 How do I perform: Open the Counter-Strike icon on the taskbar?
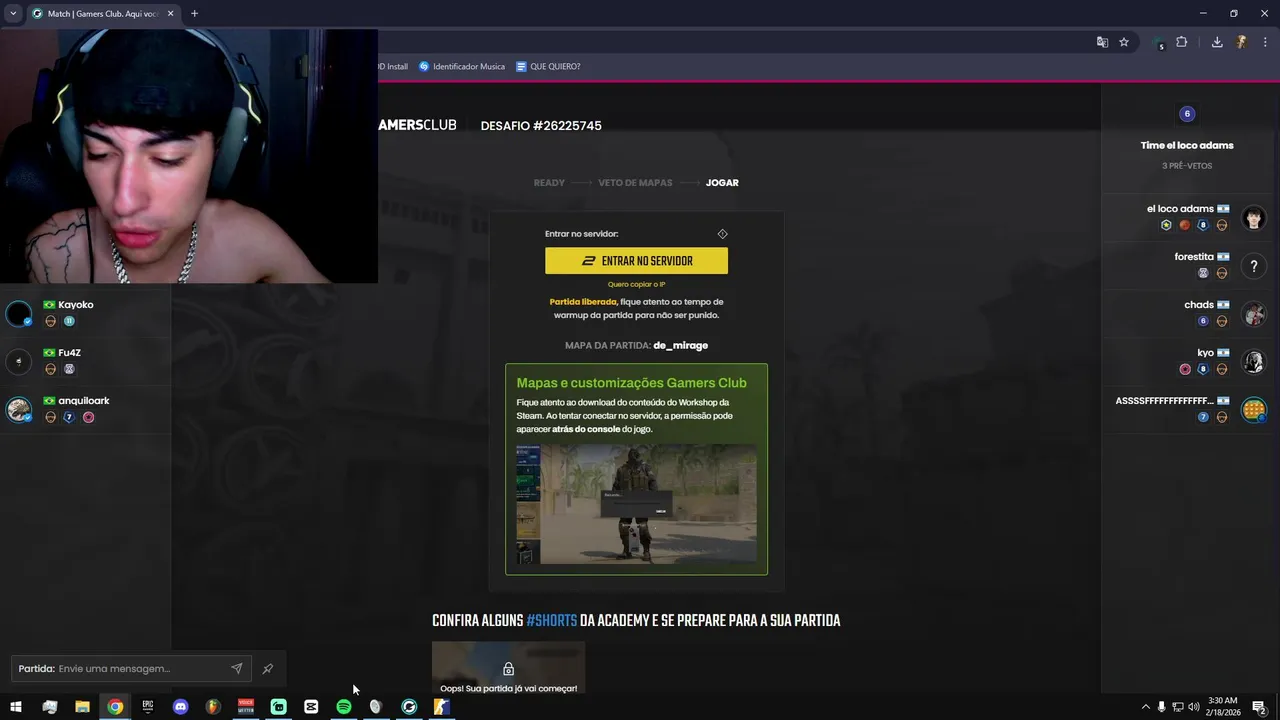click(x=441, y=707)
